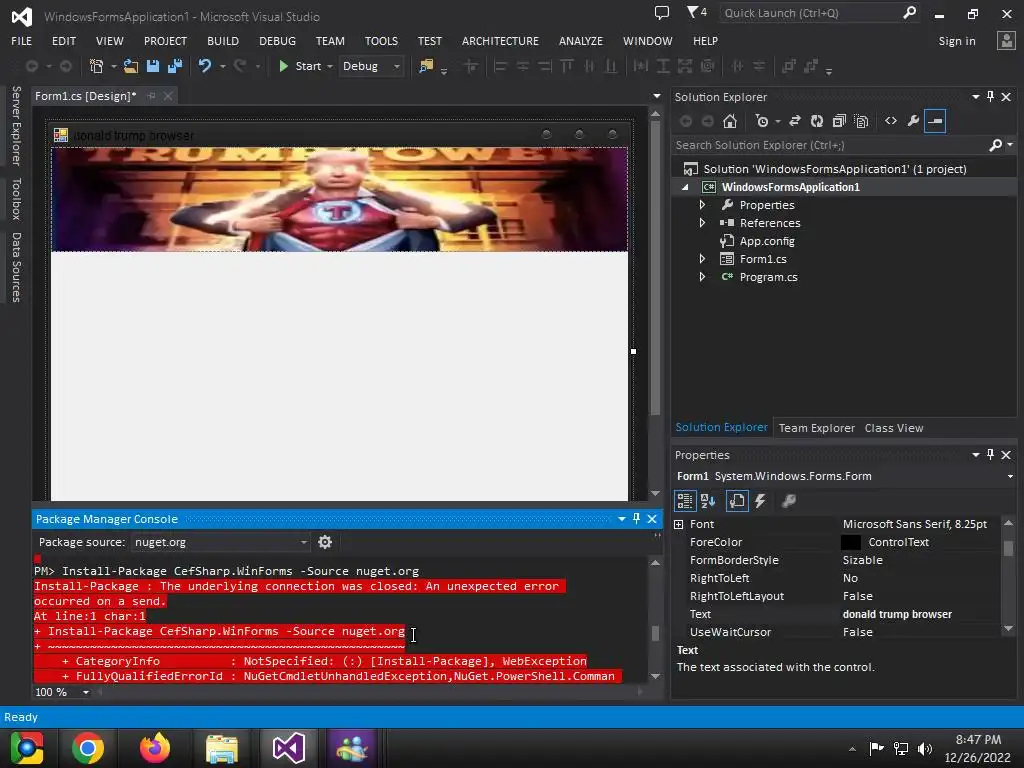Pin the Package Manager Console panel

(x=636, y=519)
